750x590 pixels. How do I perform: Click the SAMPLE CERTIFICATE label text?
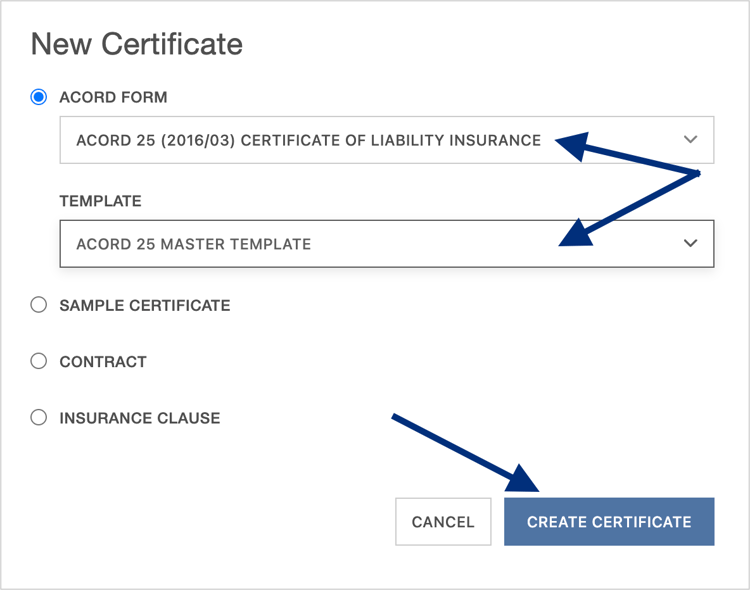(x=144, y=305)
